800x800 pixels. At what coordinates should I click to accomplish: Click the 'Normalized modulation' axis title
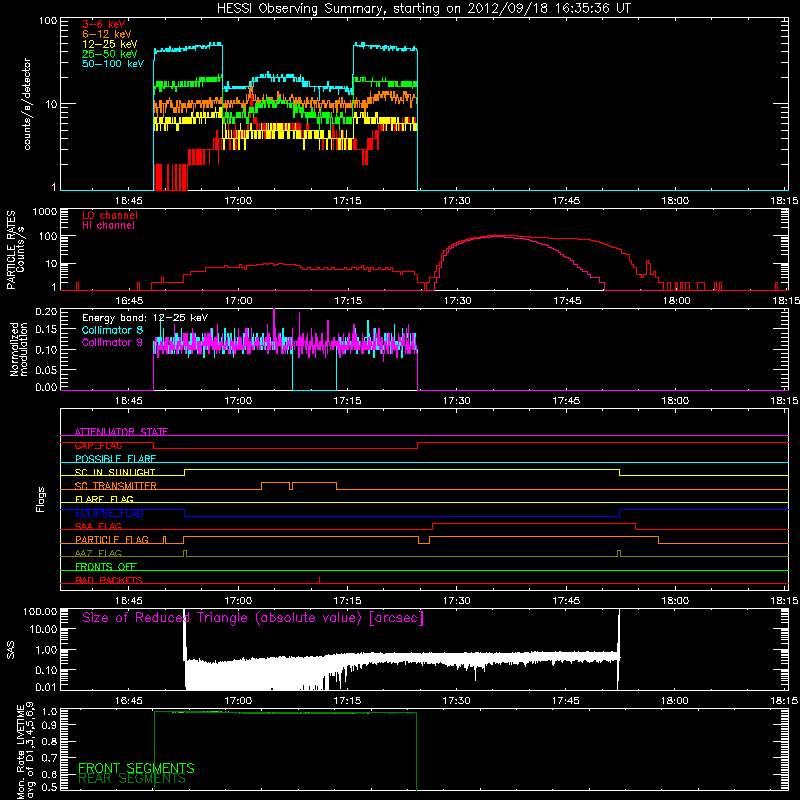coord(18,349)
